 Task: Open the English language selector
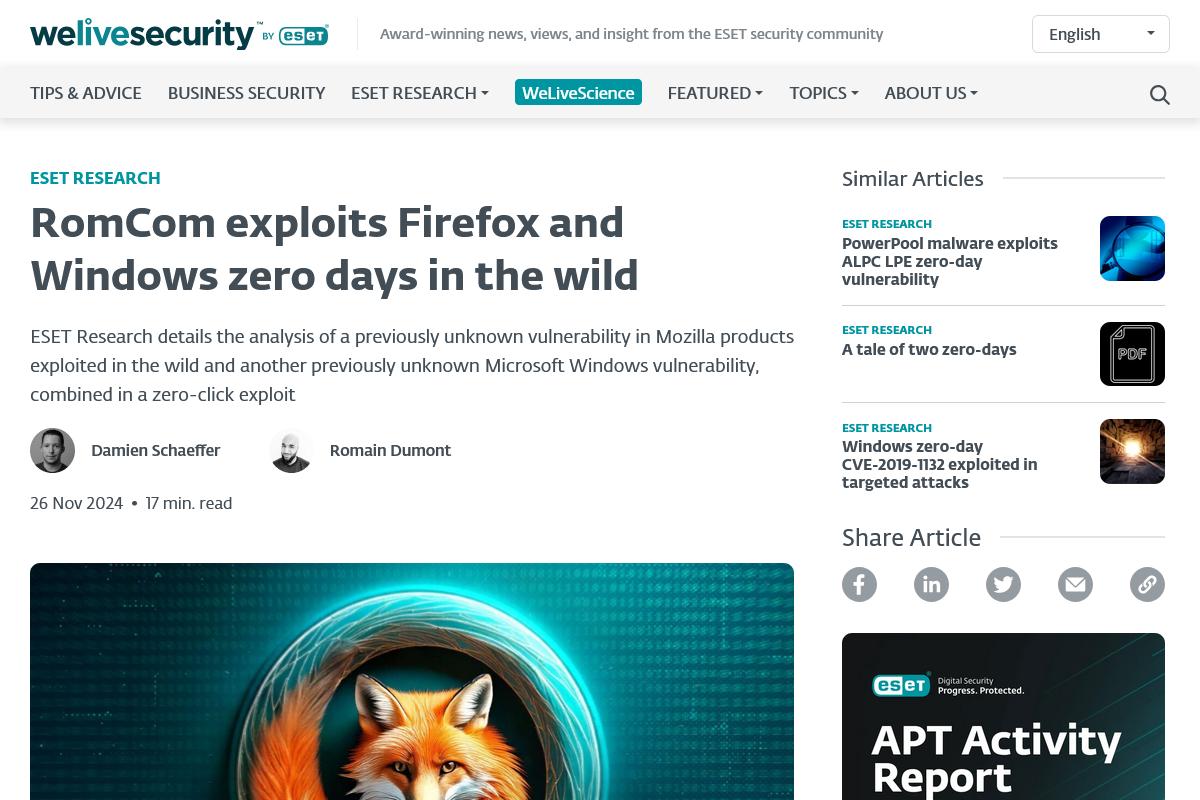(1100, 33)
